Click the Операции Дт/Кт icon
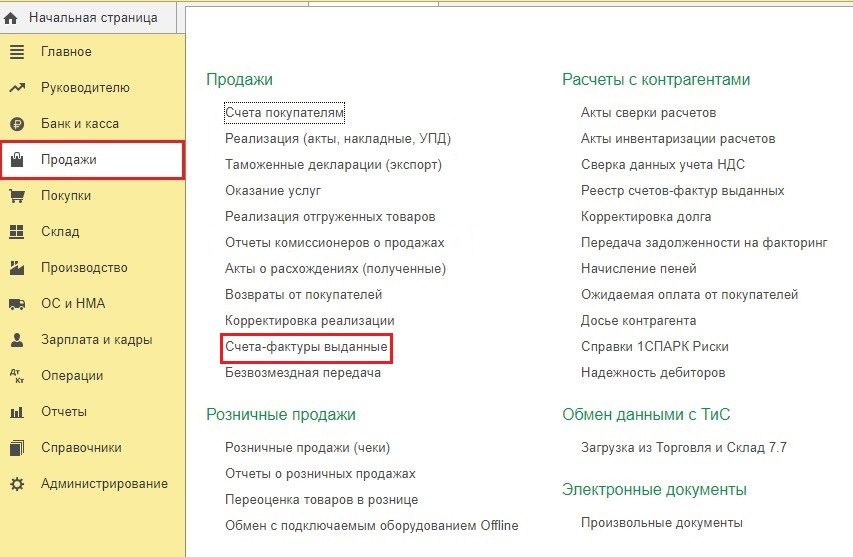This screenshot has height=557, width=853. tap(17, 376)
